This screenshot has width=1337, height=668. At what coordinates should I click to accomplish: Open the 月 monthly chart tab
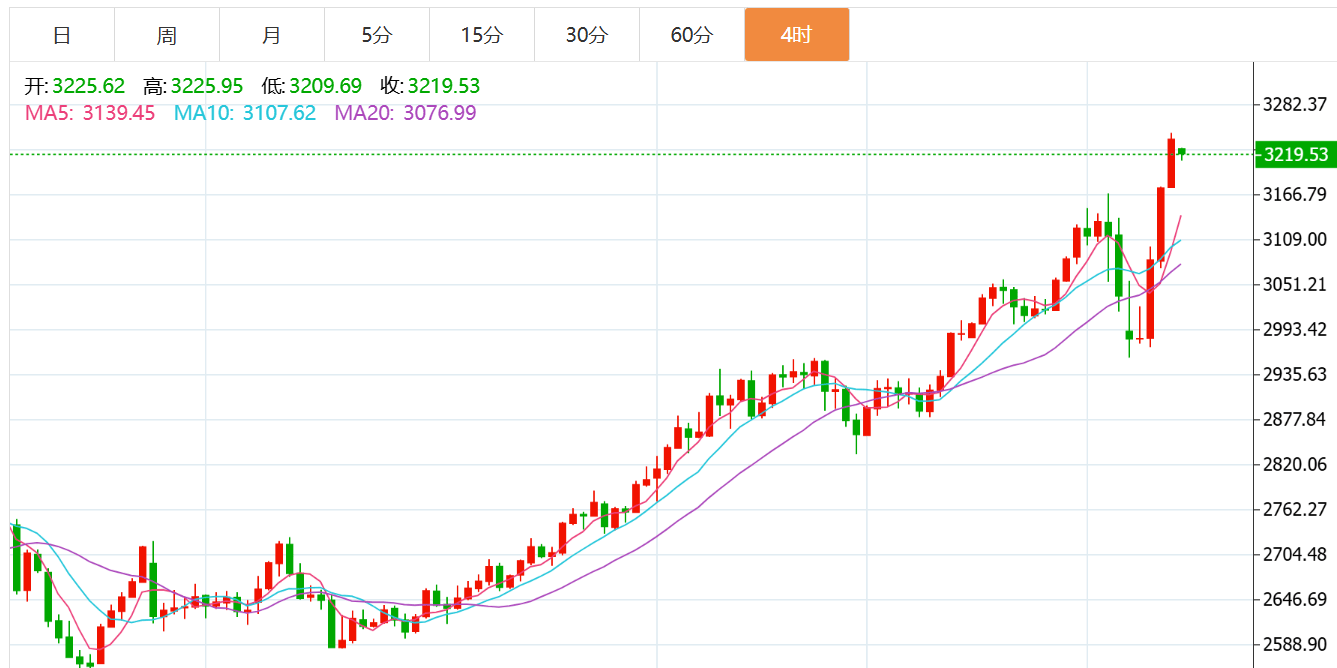pos(272,35)
